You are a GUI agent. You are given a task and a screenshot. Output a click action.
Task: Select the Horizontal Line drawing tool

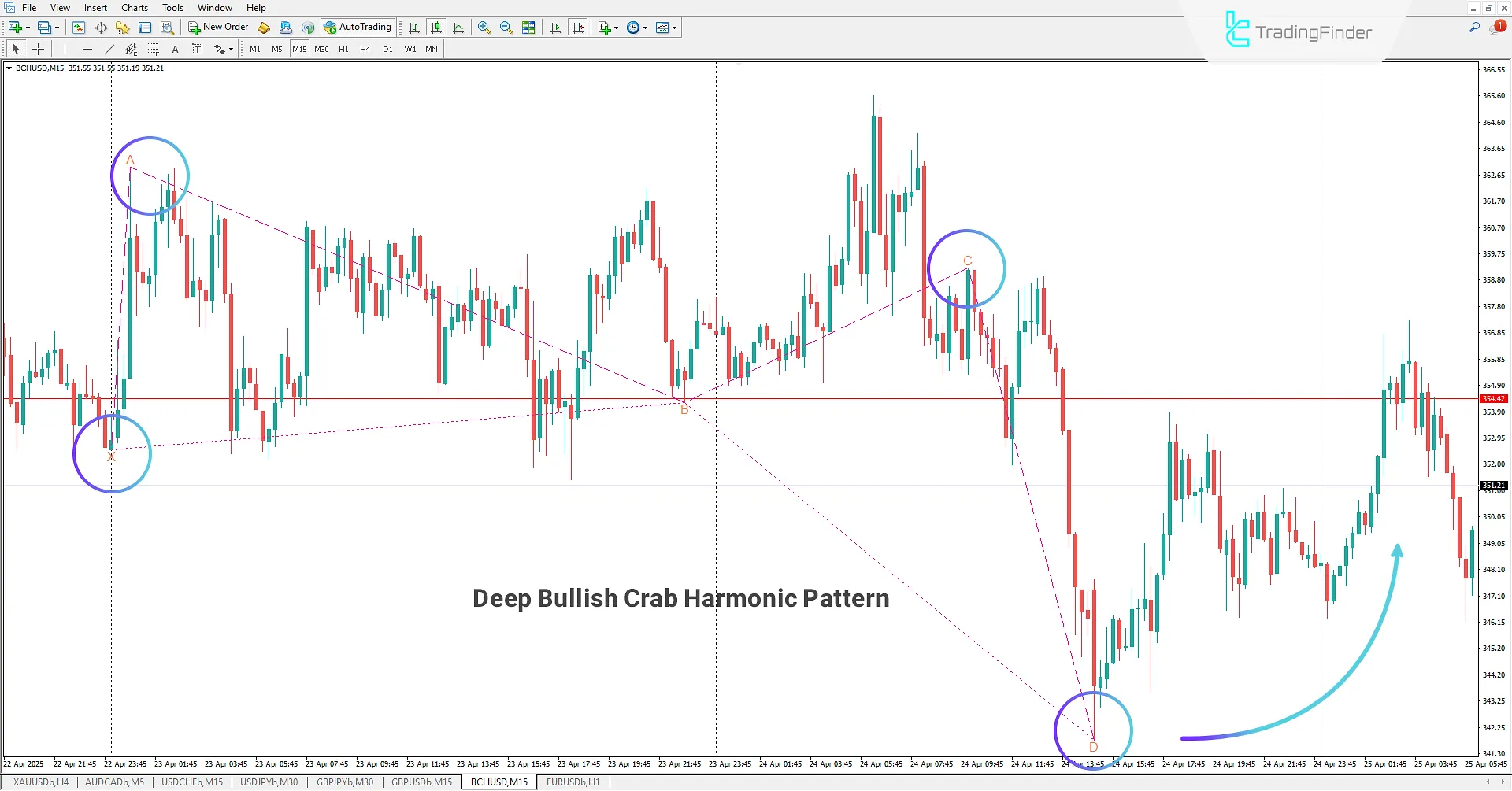click(x=87, y=48)
